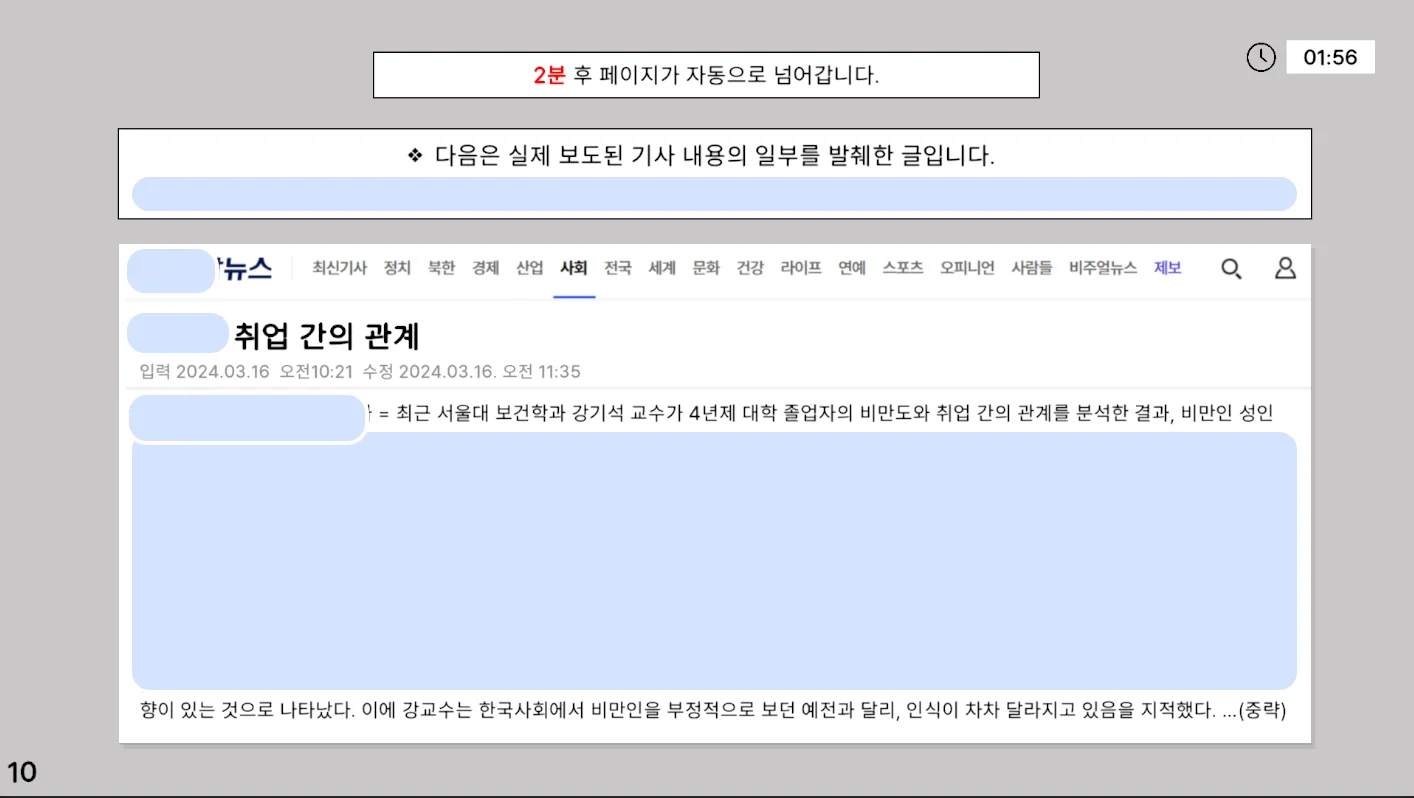Select the active 사회 tab
The width and height of the screenshot is (1414, 798).
click(574, 268)
